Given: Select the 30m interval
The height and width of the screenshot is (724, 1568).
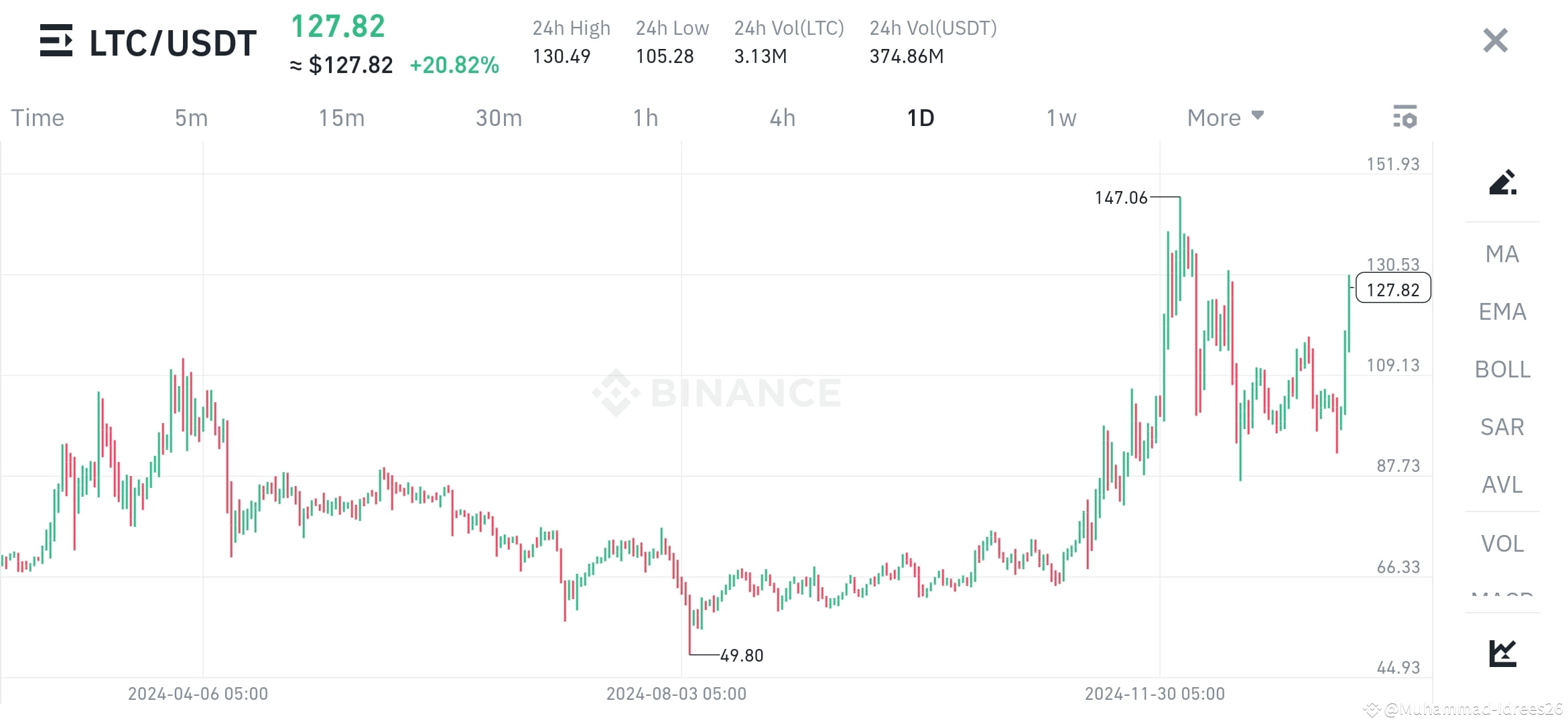Looking at the screenshot, I should (x=499, y=117).
